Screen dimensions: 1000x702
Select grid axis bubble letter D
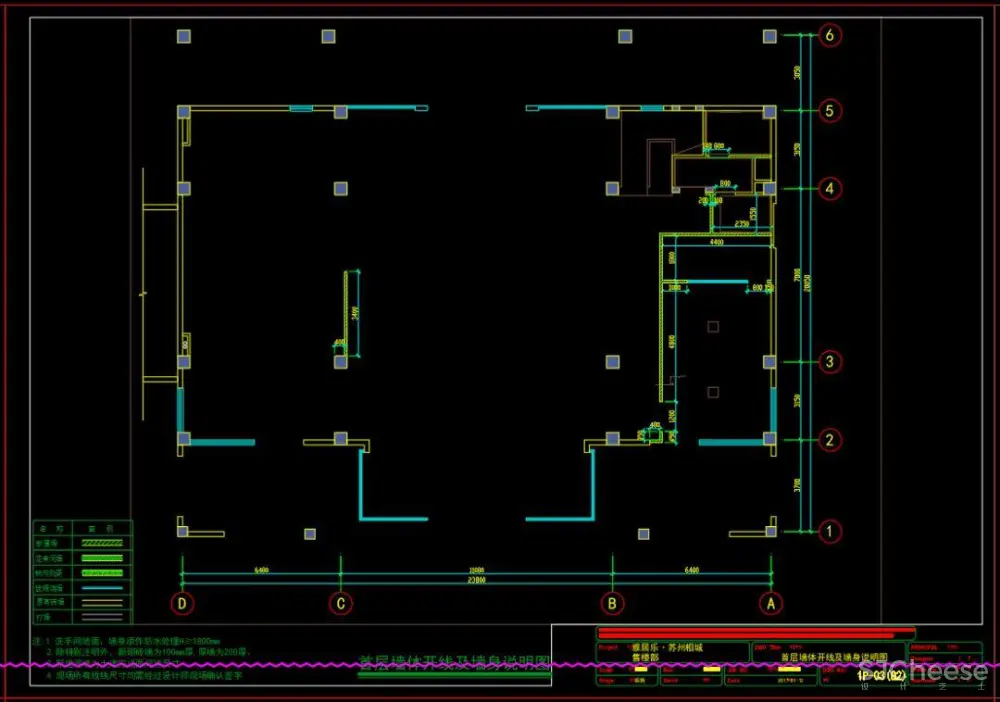click(x=181, y=603)
